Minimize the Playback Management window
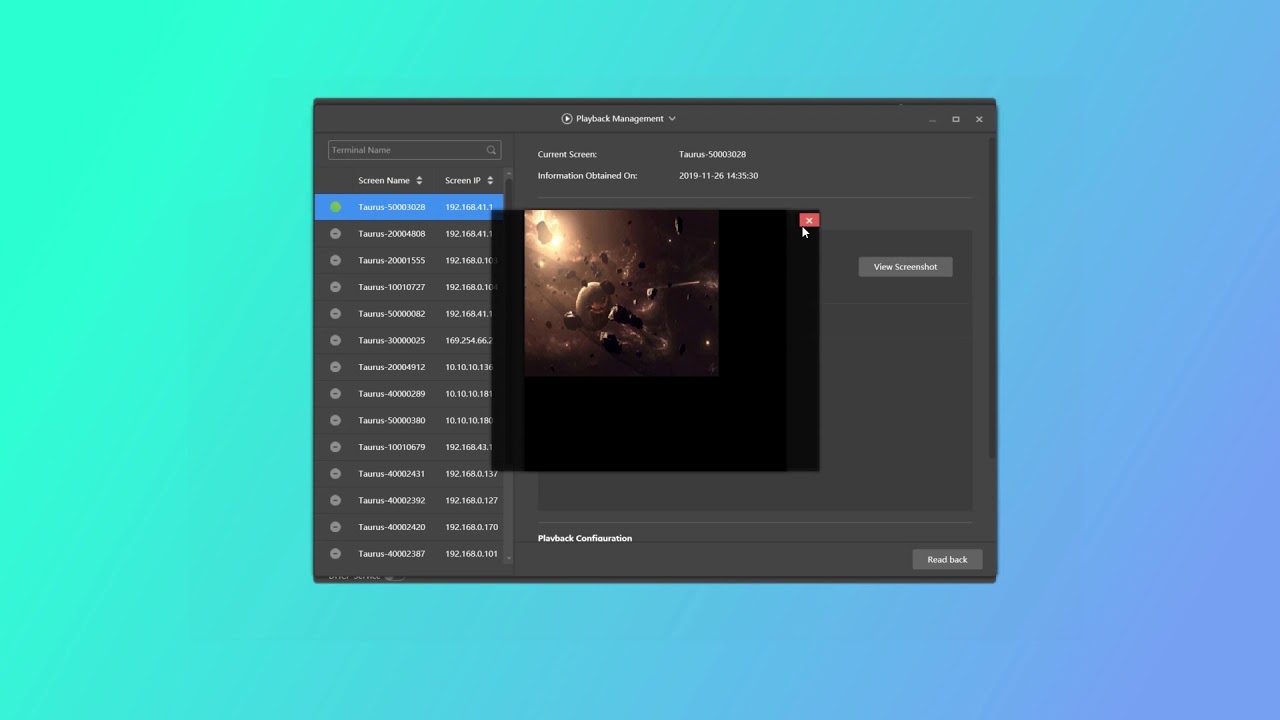 click(932, 119)
